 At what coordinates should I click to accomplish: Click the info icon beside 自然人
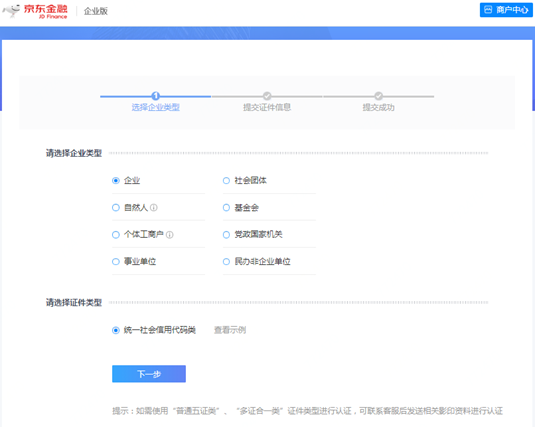point(154,208)
